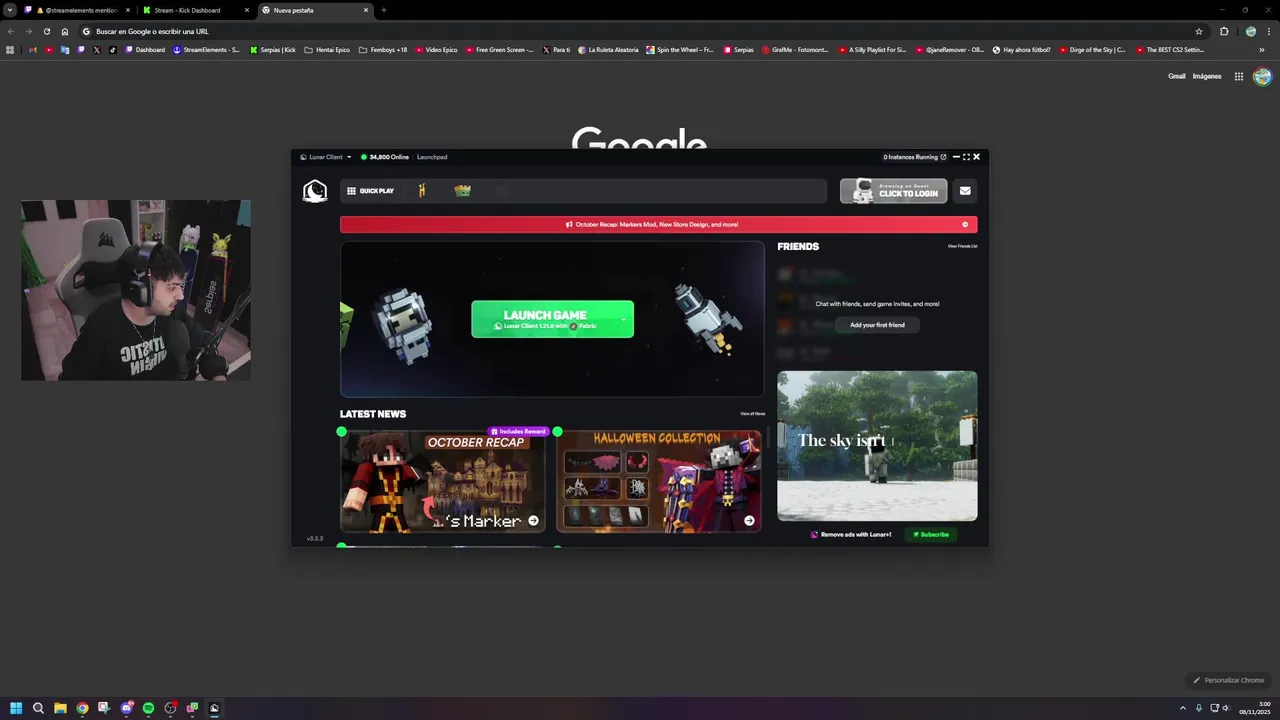This screenshot has height=720, width=1280.
Task: Click the October Recap red announcement banner
Action: [658, 225]
